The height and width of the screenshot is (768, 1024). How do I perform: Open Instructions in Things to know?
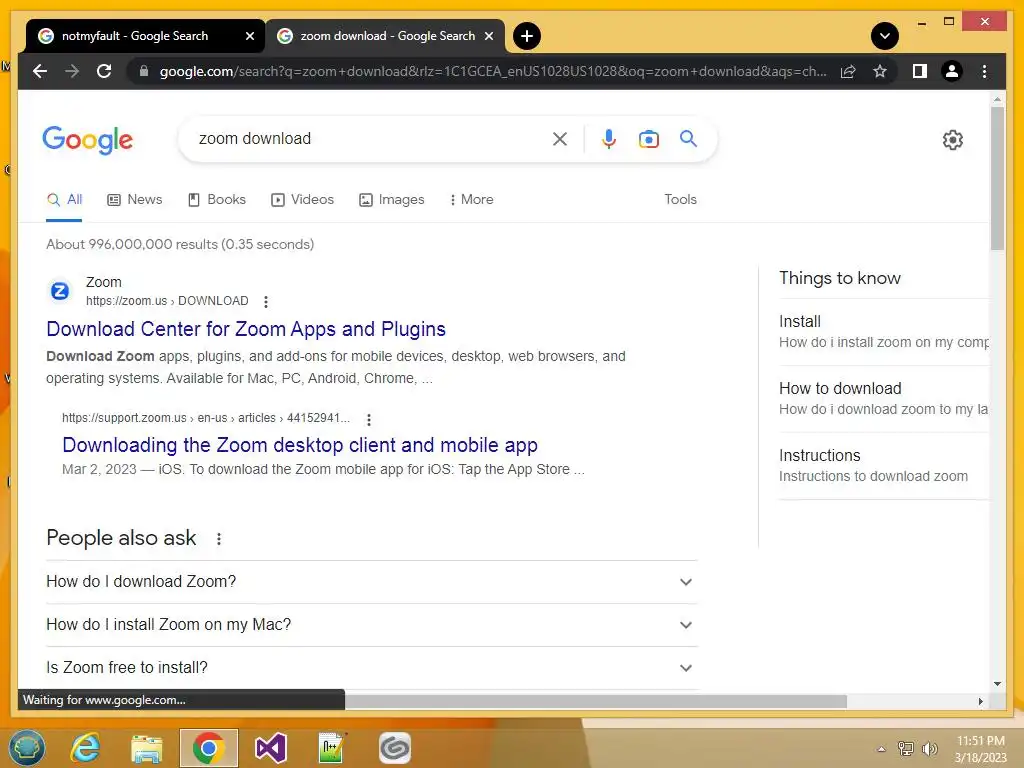point(884,466)
